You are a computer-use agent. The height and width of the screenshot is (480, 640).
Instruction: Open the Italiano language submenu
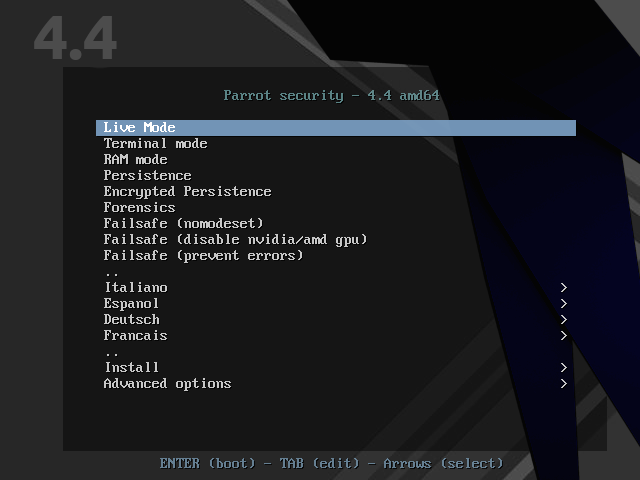(135, 288)
